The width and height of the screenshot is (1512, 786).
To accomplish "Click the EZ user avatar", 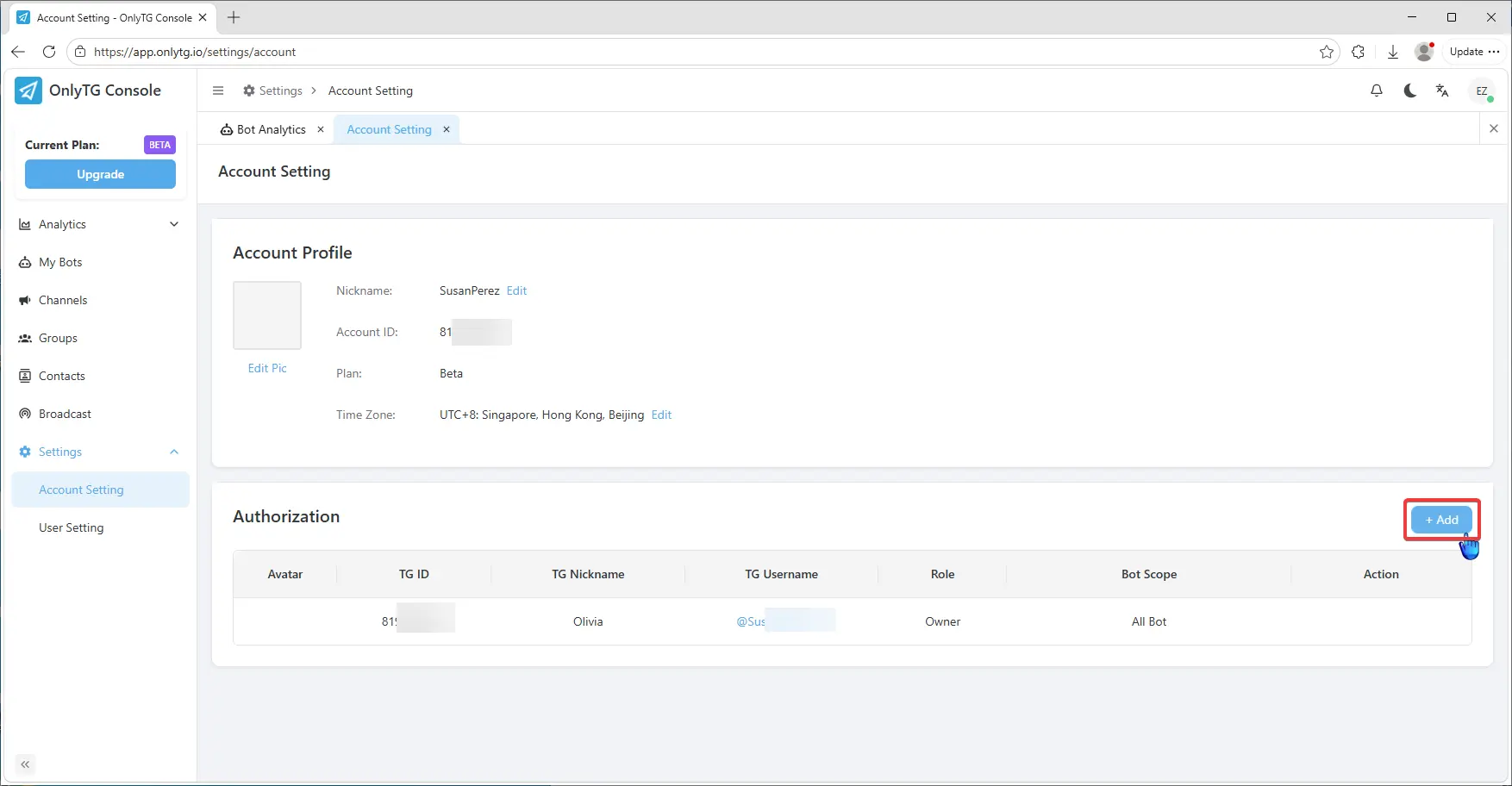I will (1482, 91).
